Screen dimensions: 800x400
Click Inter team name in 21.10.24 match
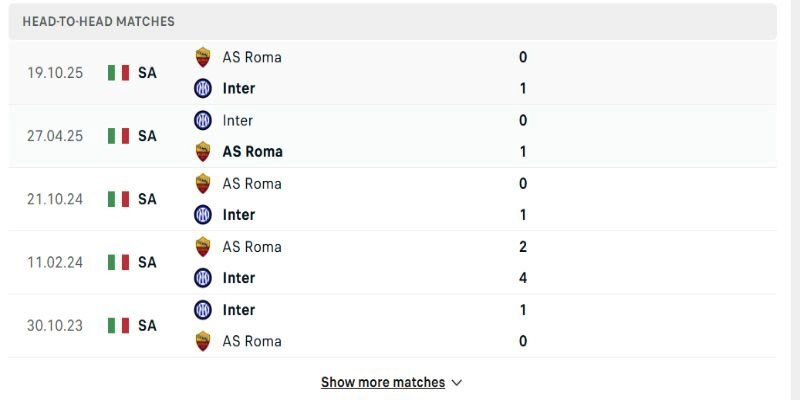tap(239, 214)
